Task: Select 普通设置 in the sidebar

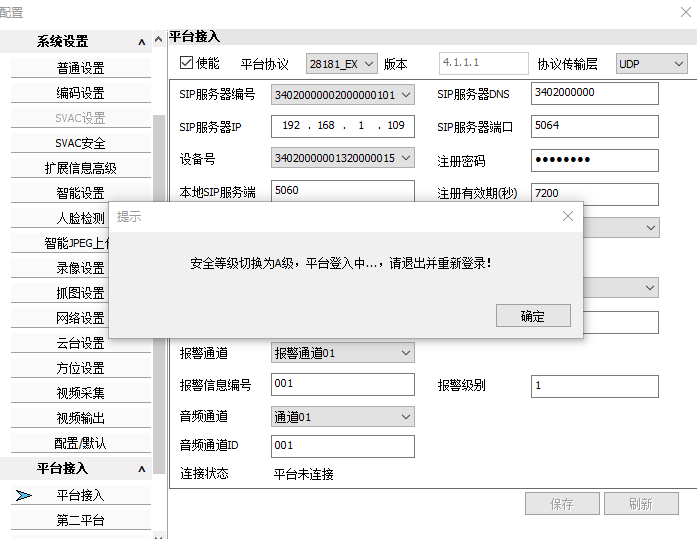Action: pyautogui.click(x=80, y=68)
